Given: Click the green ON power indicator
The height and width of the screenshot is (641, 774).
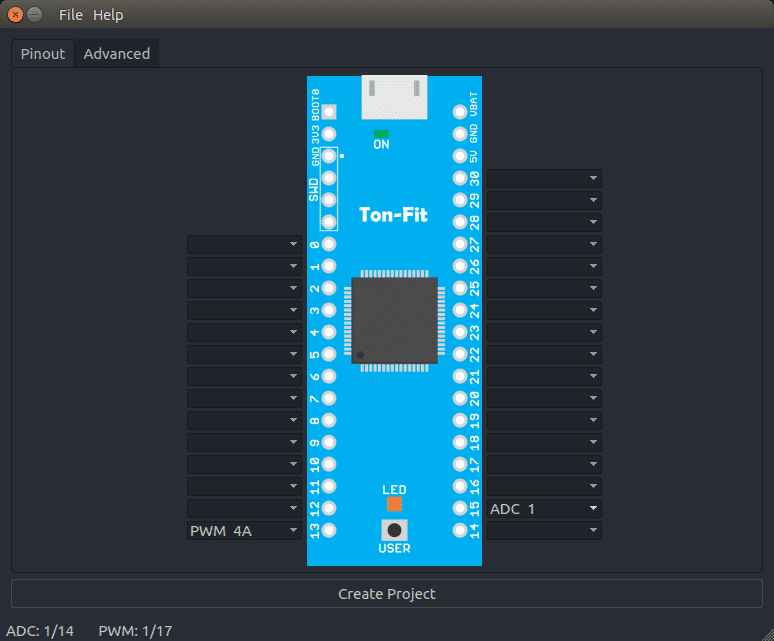Looking at the screenshot, I should tap(381, 133).
